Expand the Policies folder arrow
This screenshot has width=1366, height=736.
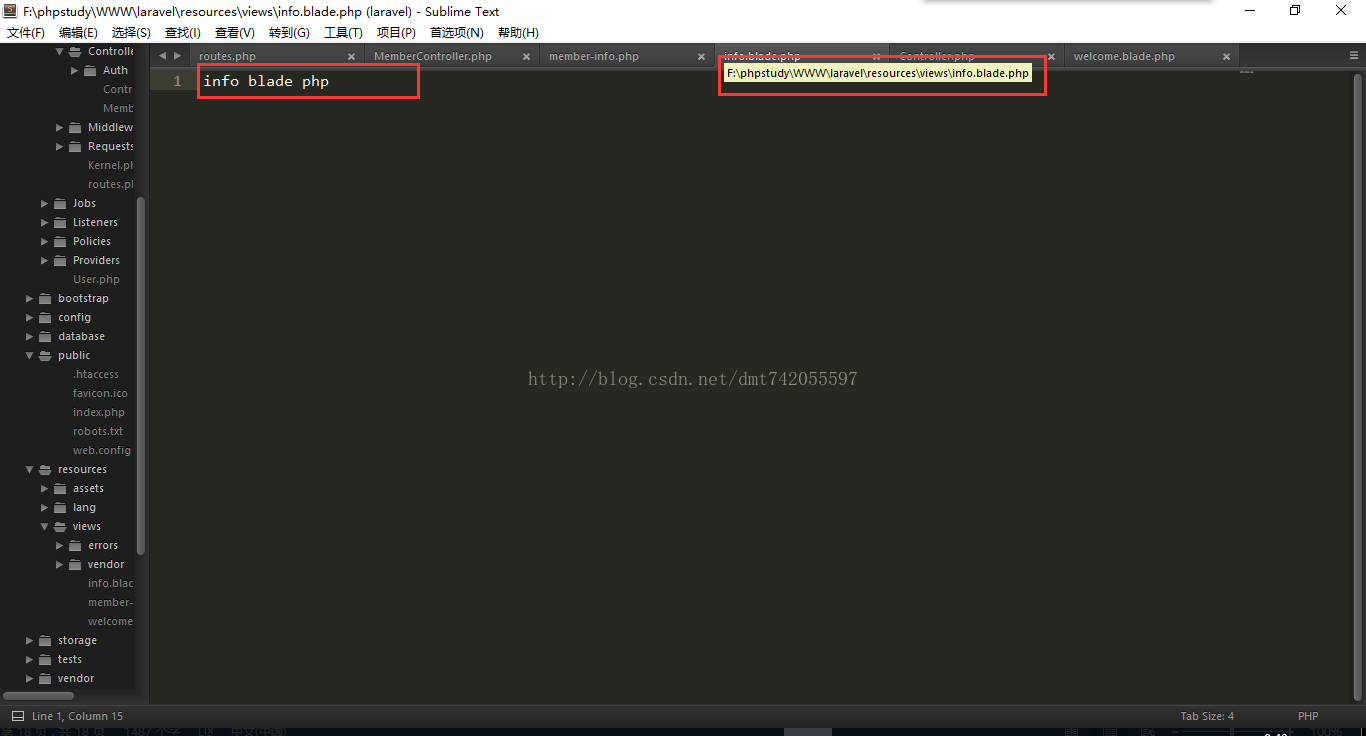[45, 242]
